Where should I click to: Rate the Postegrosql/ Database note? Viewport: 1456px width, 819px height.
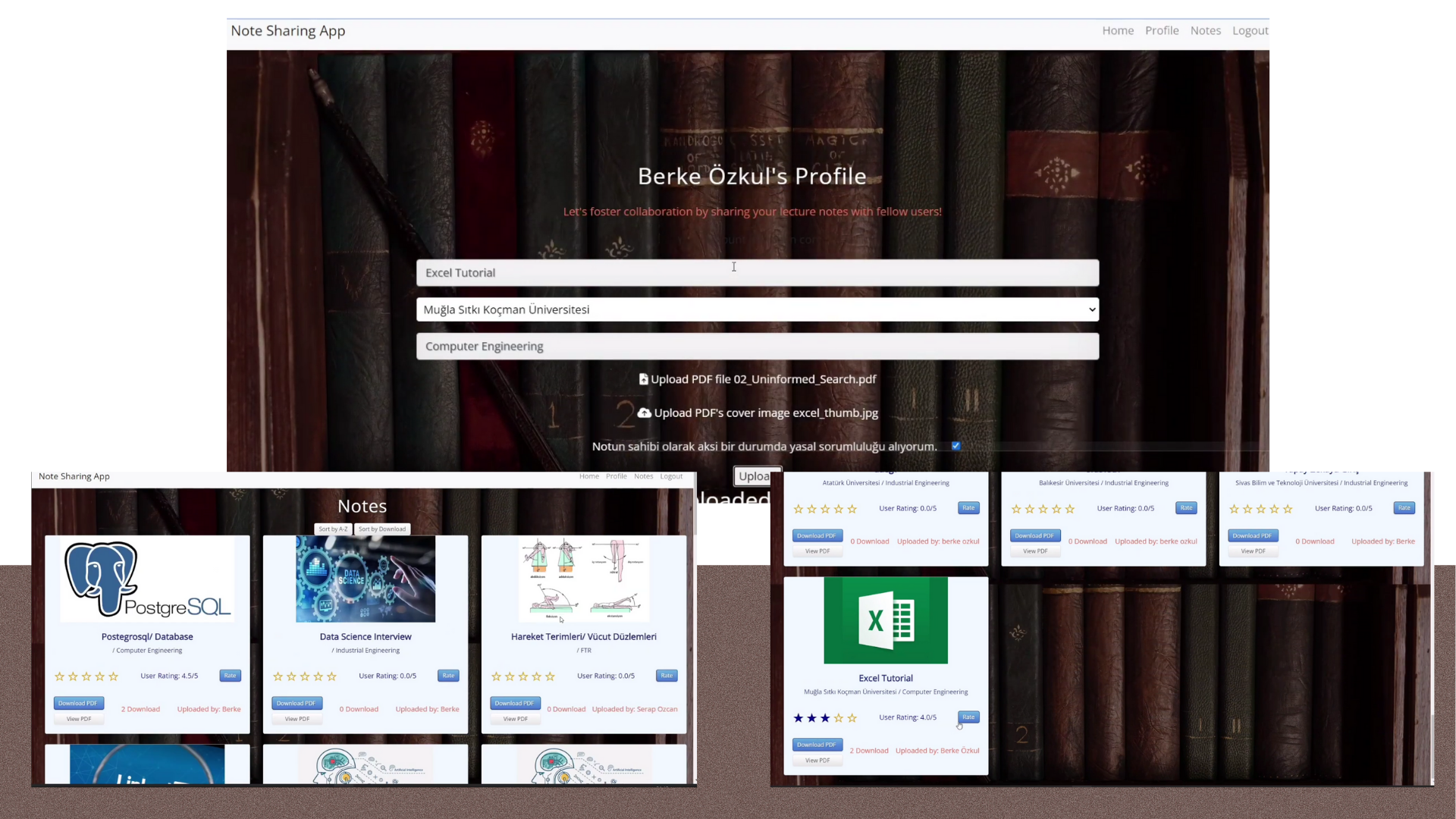pyautogui.click(x=230, y=676)
